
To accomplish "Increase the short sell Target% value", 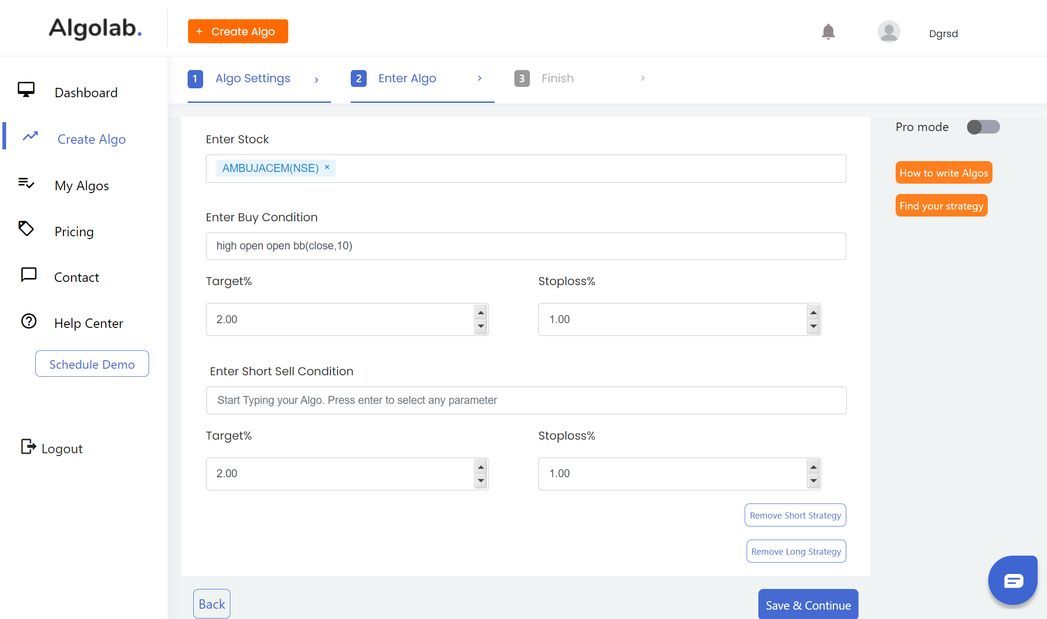I will 481,467.
